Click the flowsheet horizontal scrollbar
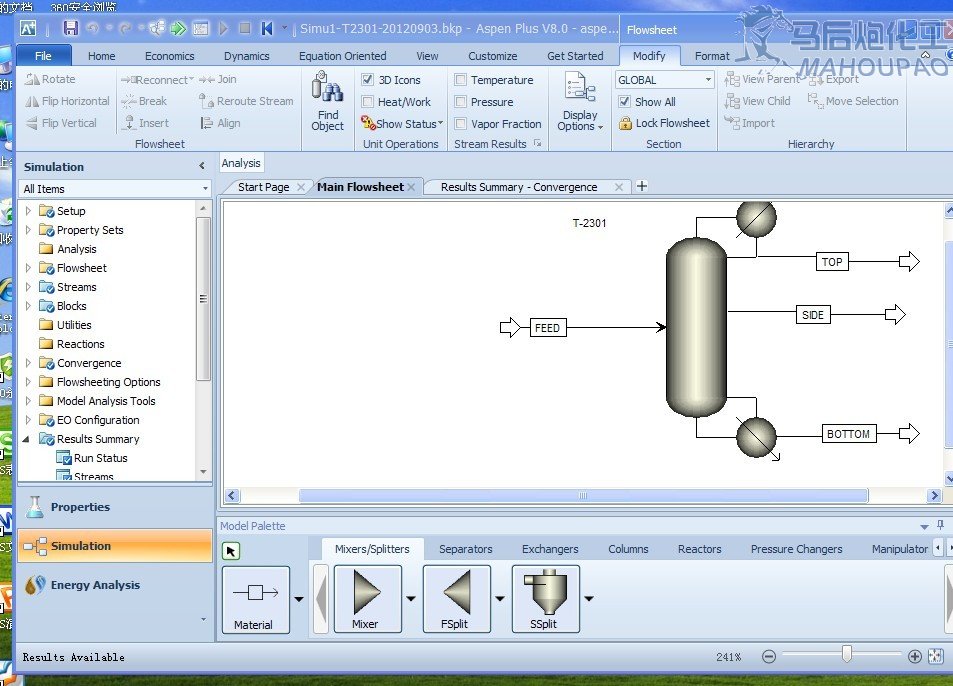Viewport: 953px width, 686px height. (x=583, y=495)
